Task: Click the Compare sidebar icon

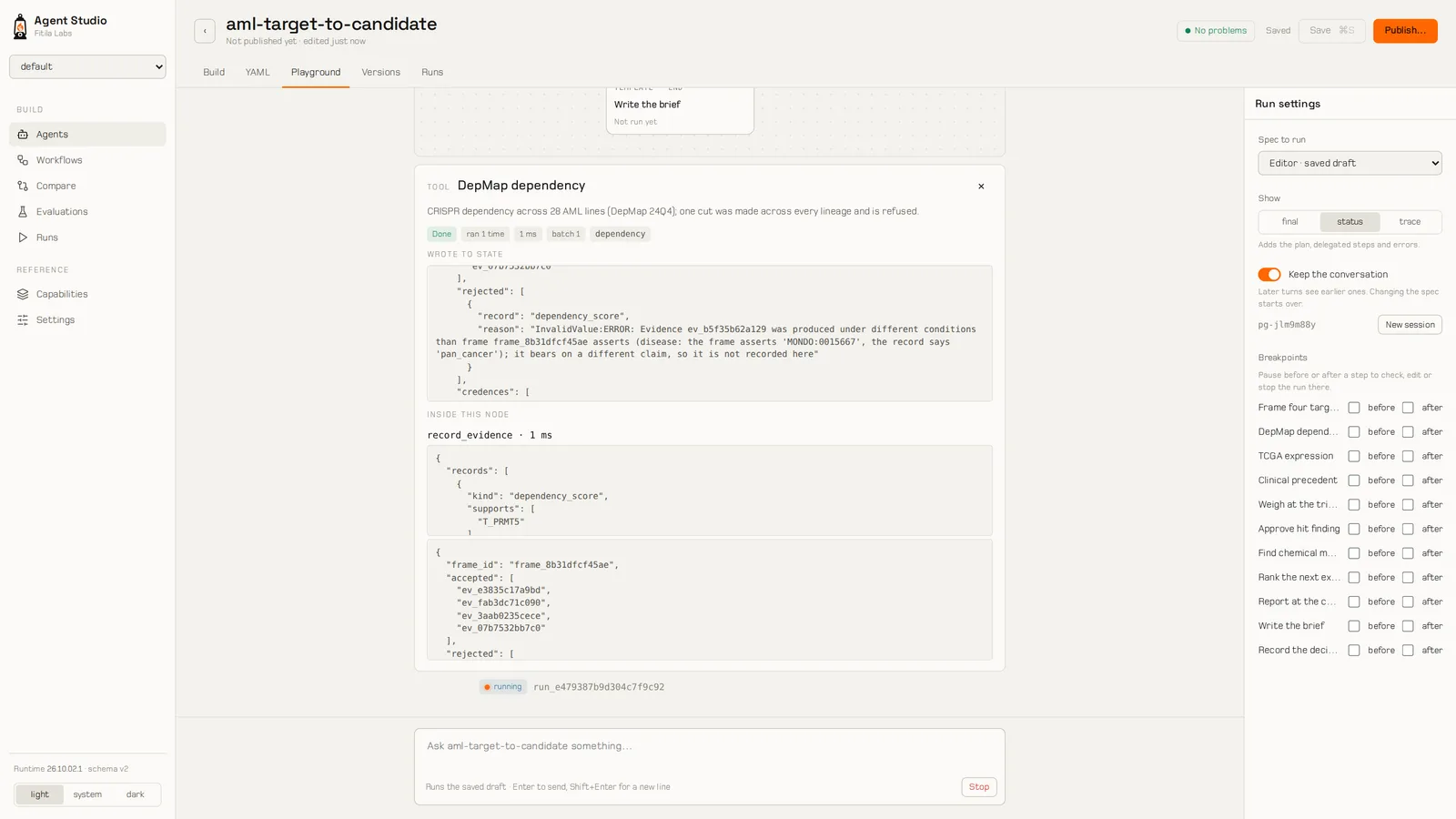Action: coord(23,186)
